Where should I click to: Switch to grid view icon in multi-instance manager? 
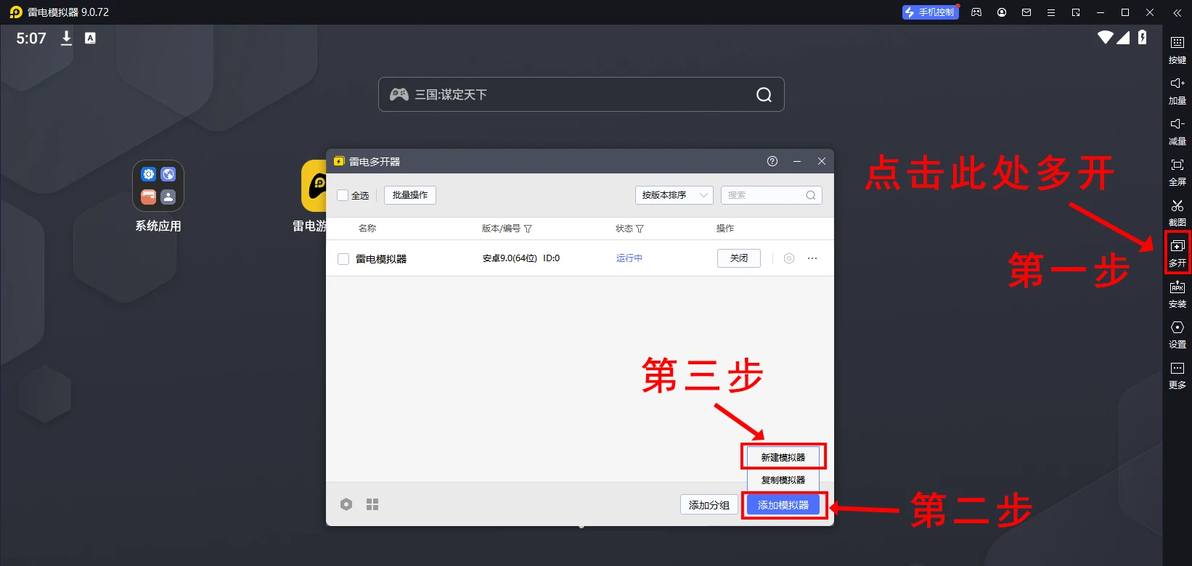[372, 504]
